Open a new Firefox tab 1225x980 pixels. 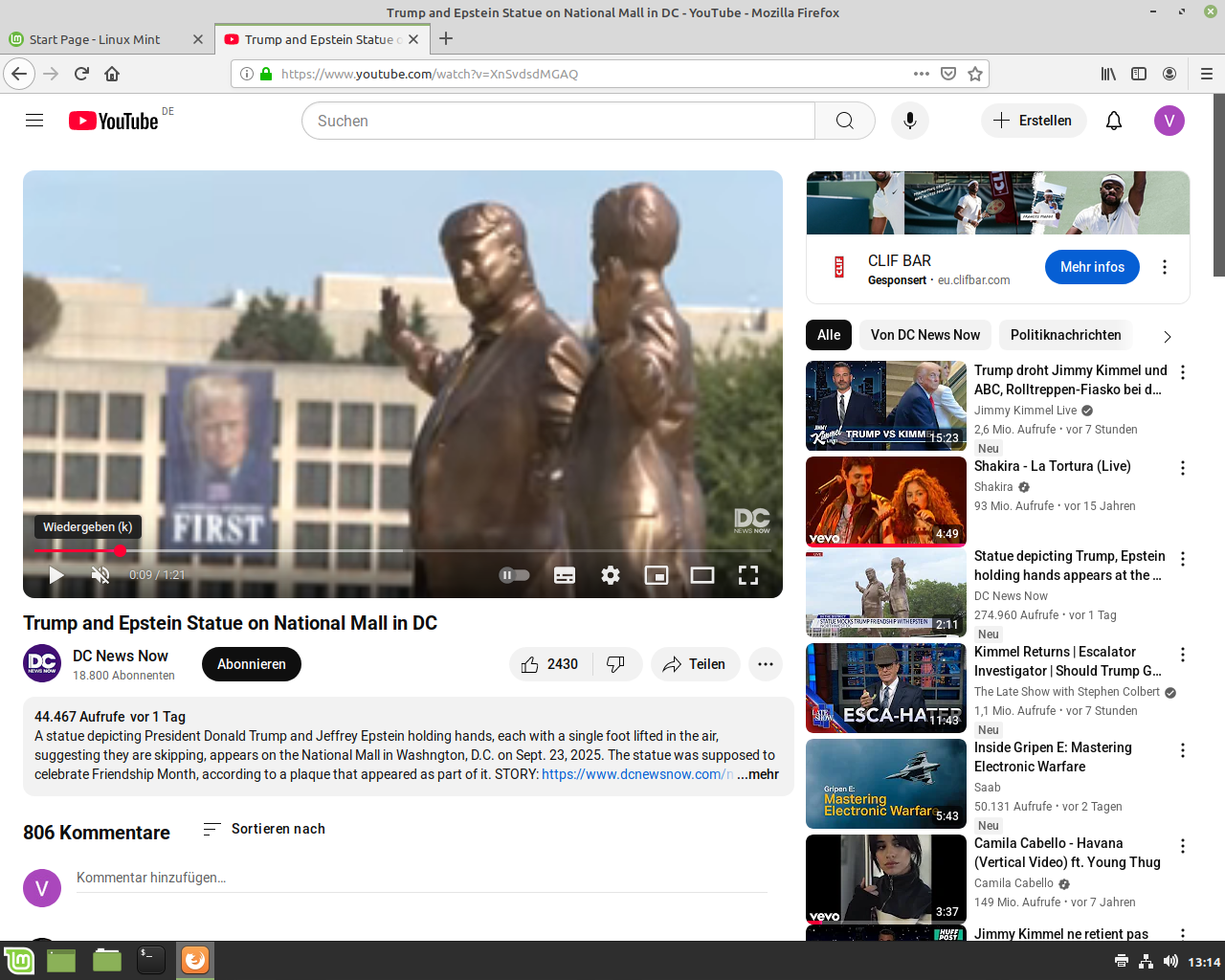click(446, 39)
